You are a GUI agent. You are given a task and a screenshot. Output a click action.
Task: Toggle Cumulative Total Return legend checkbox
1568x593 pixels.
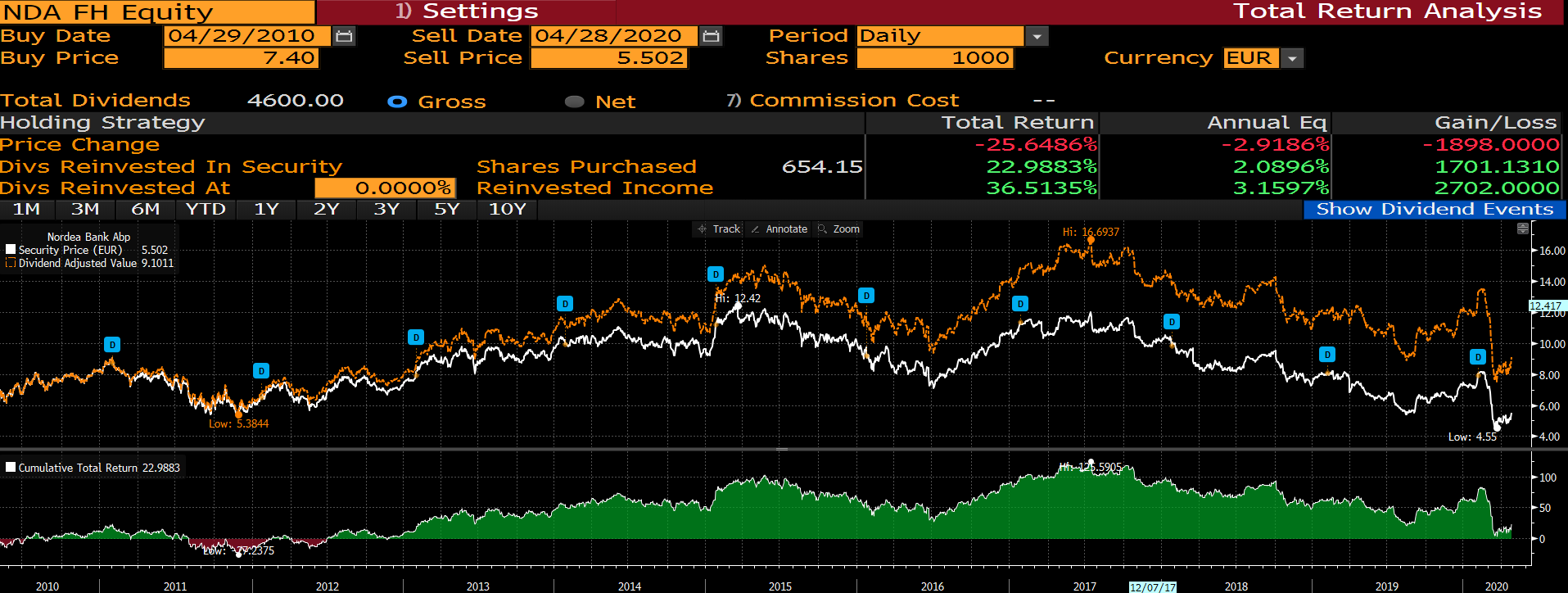[11, 468]
